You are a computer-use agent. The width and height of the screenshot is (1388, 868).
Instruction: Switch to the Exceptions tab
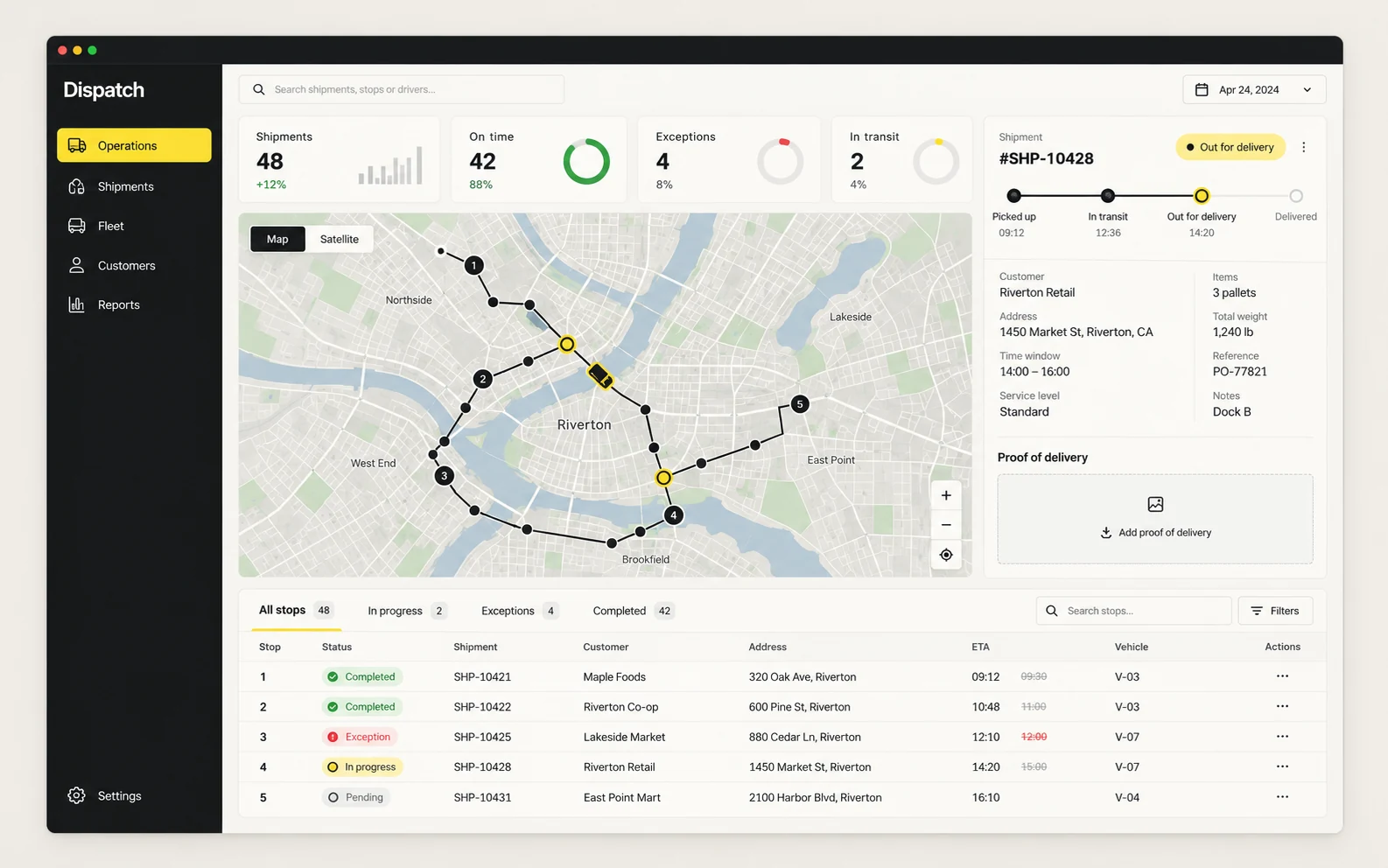tap(520, 611)
